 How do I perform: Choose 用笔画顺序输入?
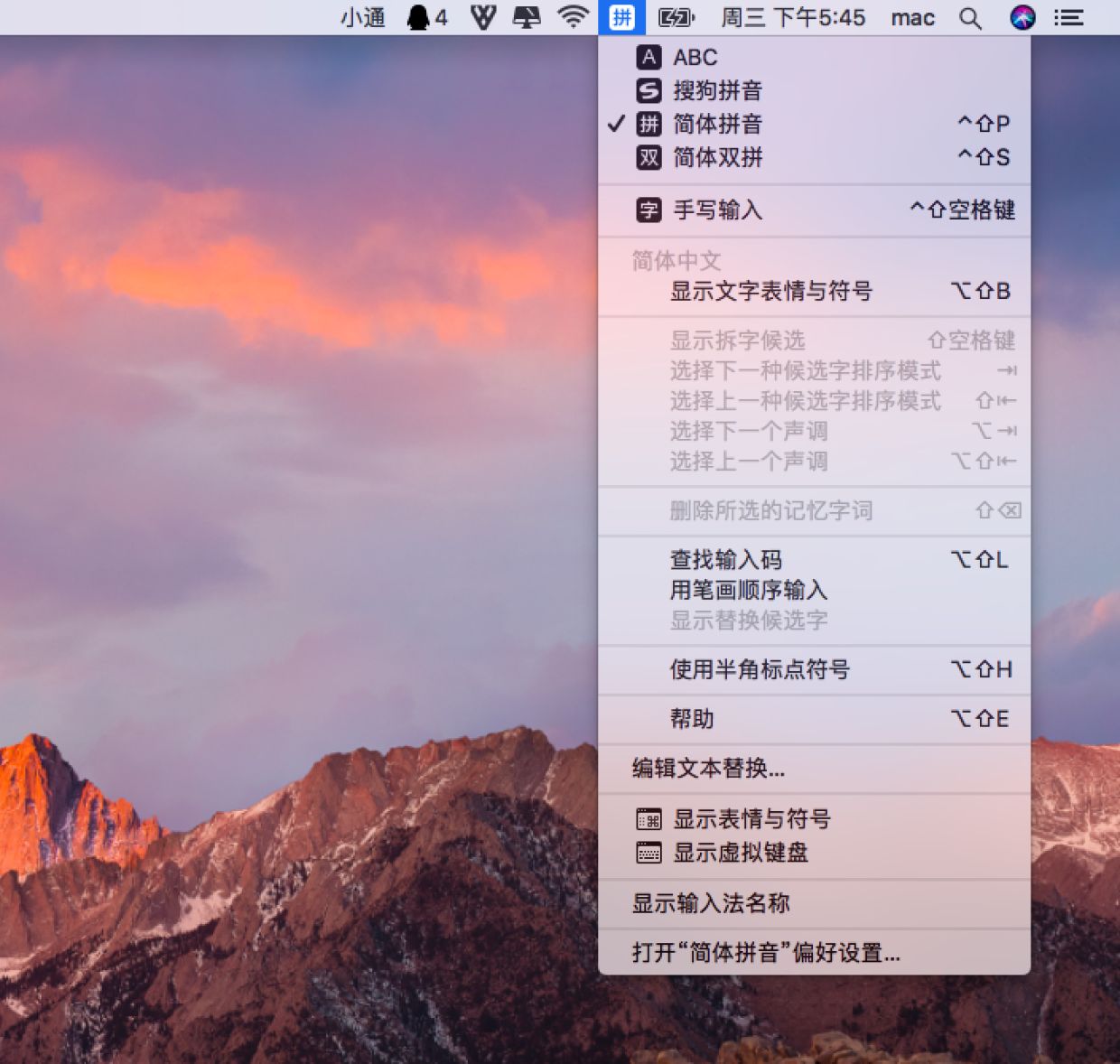coord(814,590)
